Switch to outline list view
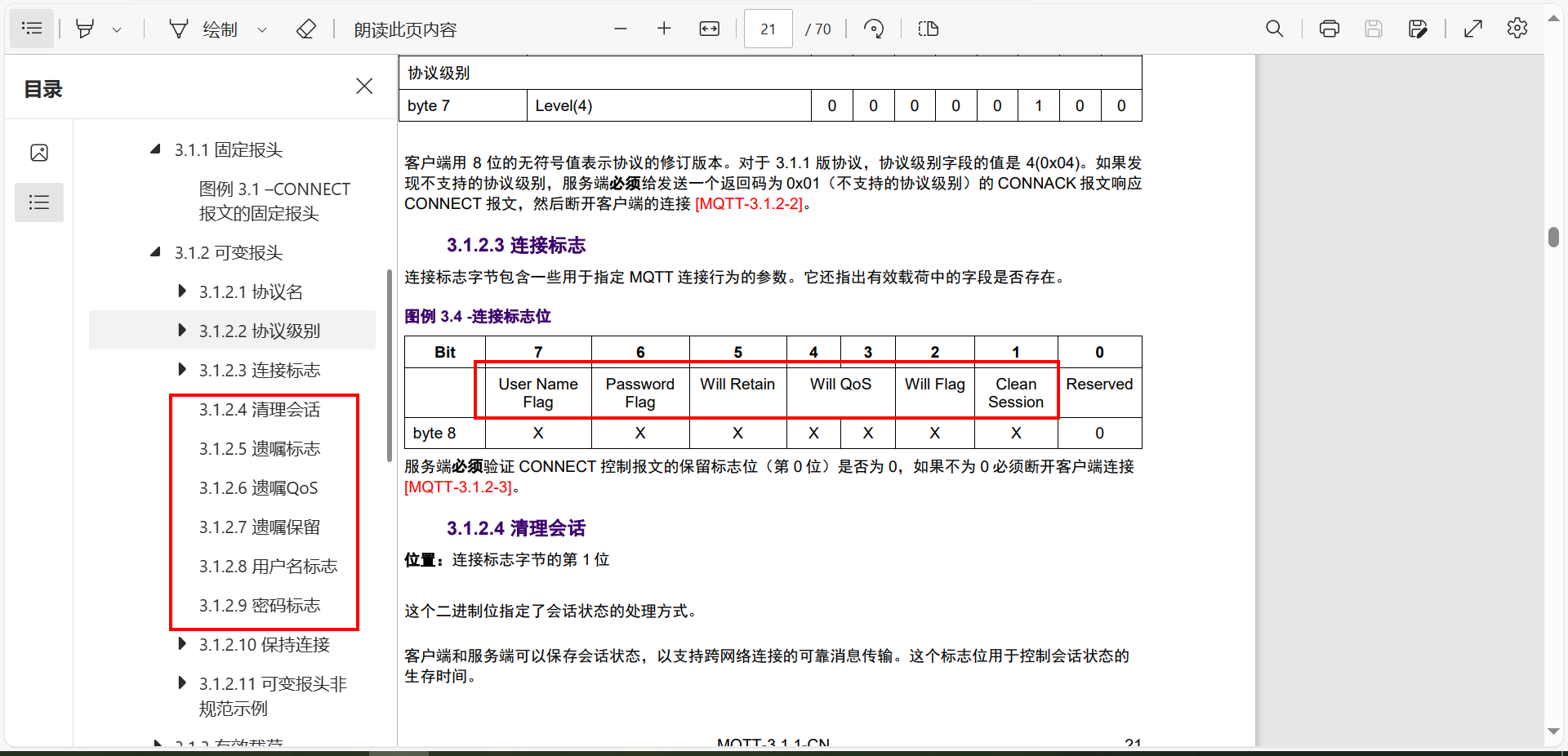Image resolution: width=1568 pixels, height=756 pixels. coord(39,202)
